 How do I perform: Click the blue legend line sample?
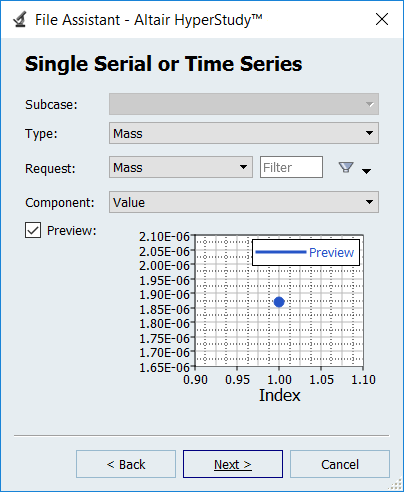pyautogui.click(x=281, y=252)
